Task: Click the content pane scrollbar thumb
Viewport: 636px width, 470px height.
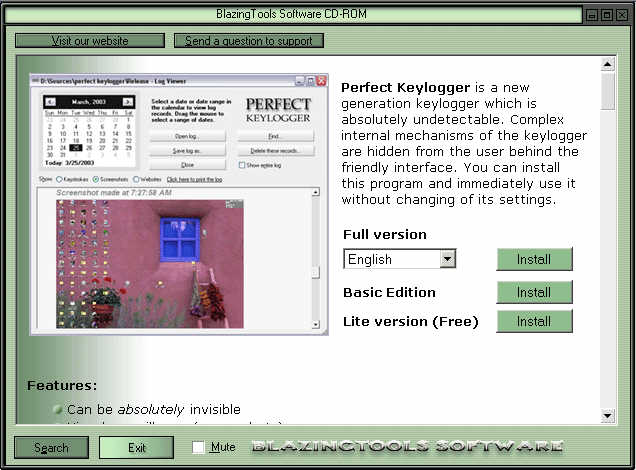Action: pos(607,91)
